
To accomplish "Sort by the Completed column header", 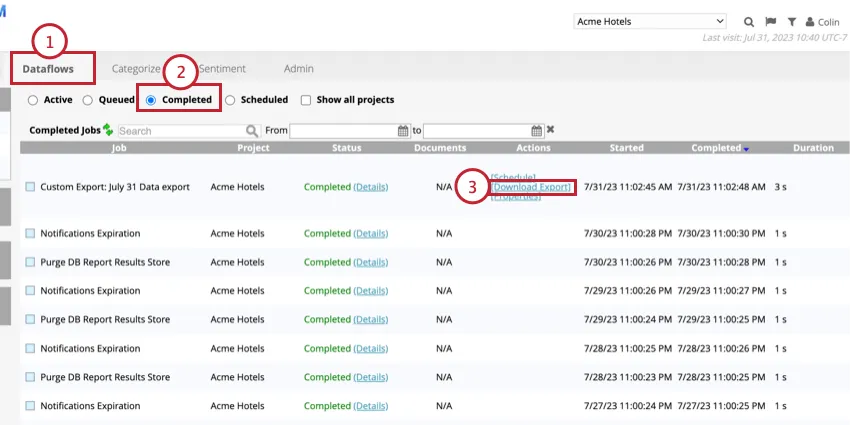I will pyautogui.click(x=715, y=148).
